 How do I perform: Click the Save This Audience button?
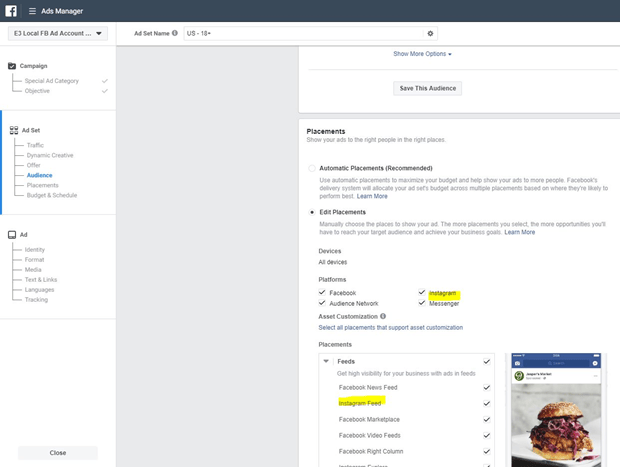(x=427, y=88)
